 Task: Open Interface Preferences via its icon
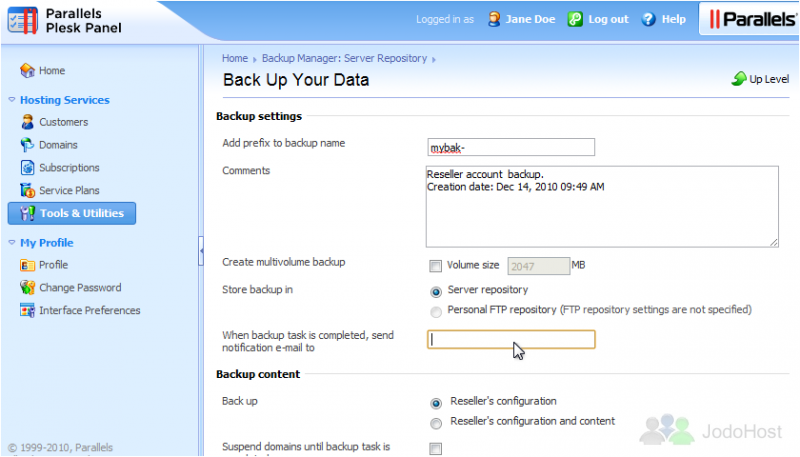[27, 311]
